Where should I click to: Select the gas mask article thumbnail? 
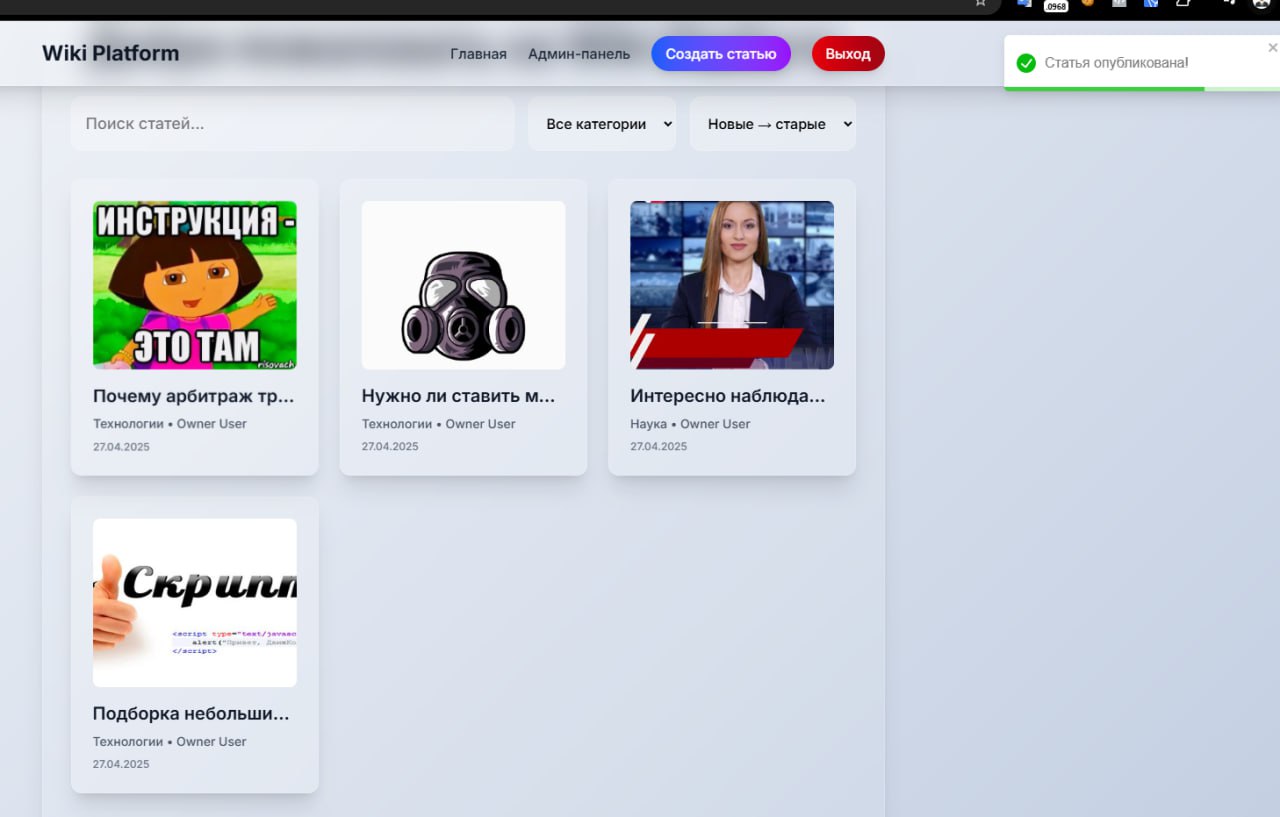(x=463, y=285)
